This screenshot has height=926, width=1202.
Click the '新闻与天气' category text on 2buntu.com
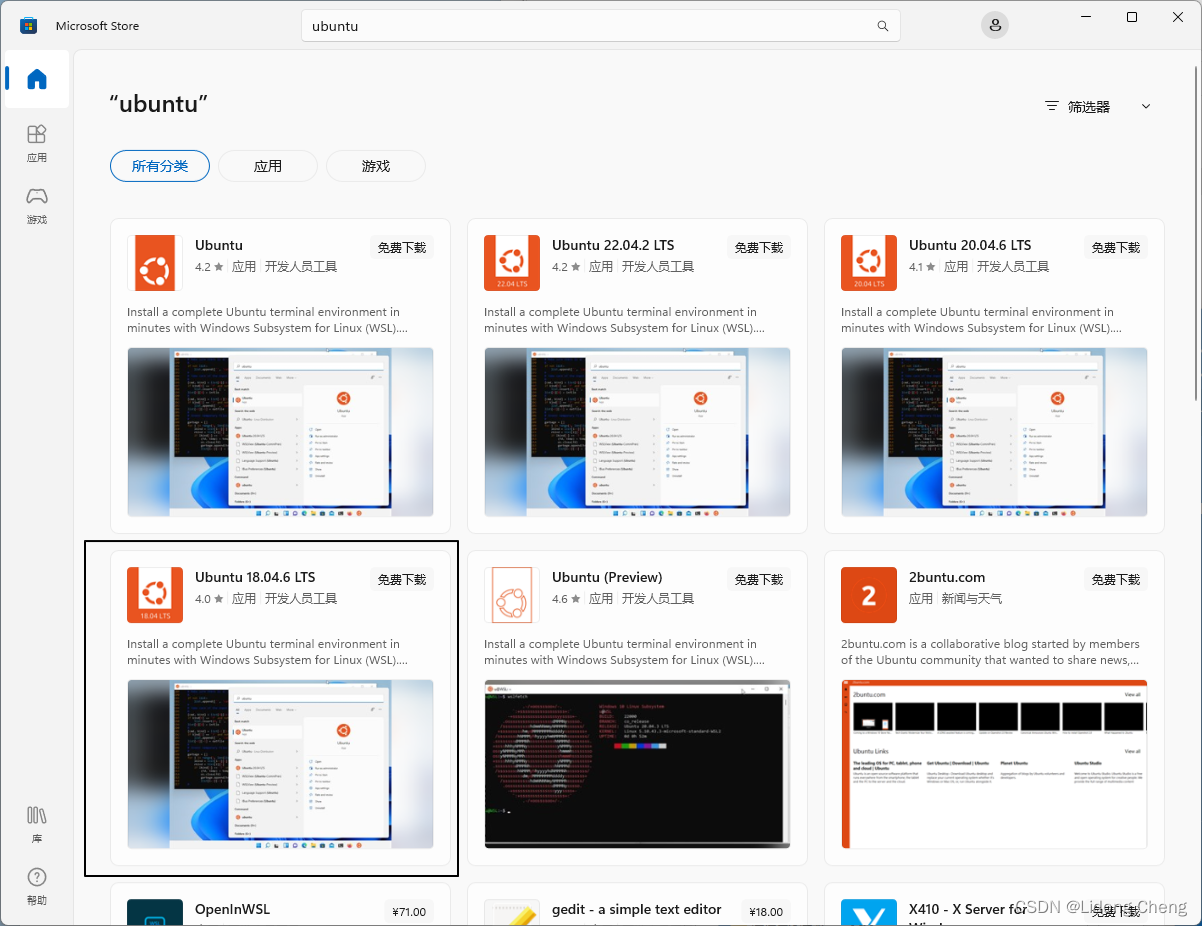coord(971,598)
